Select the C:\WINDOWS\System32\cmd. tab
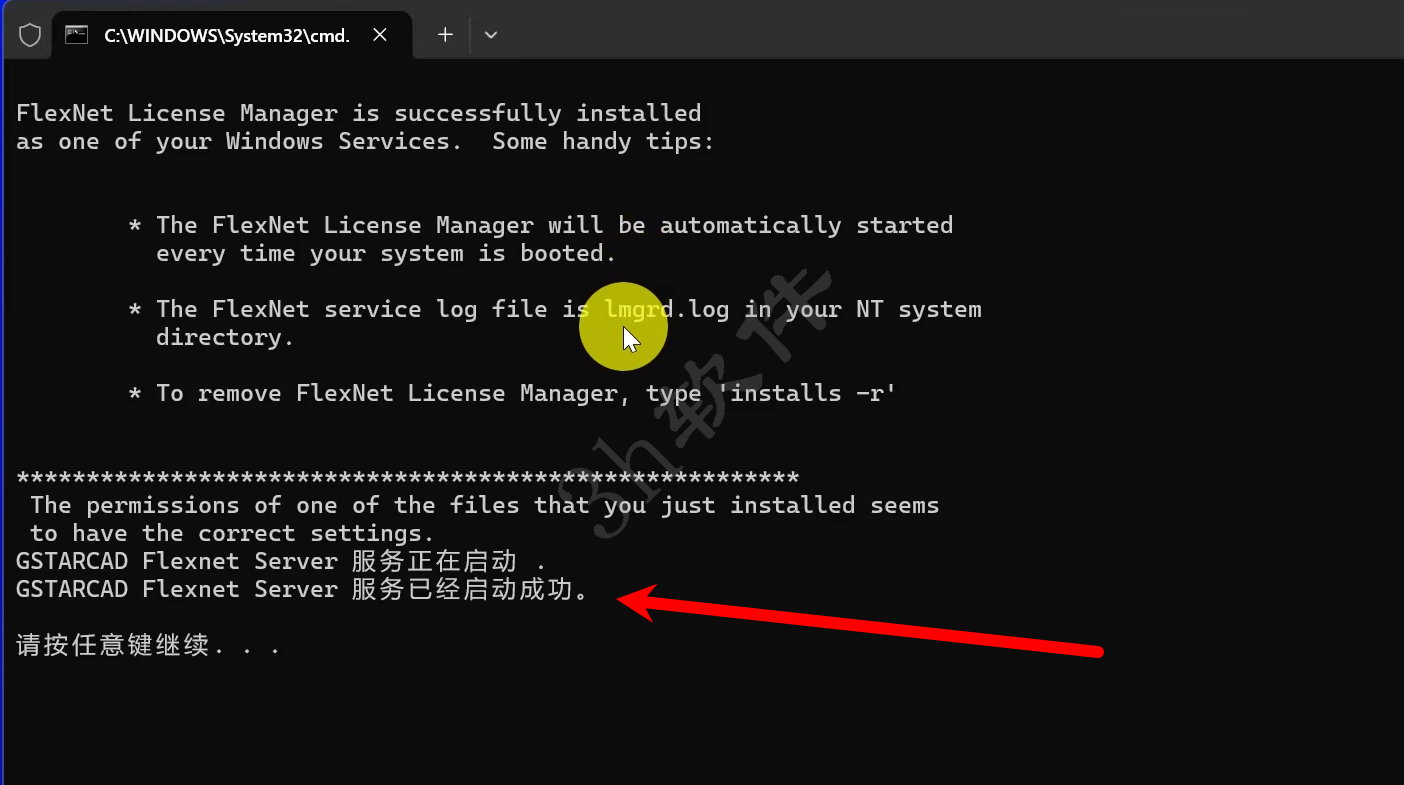This screenshot has width=1404, height=785. coord(232,35)
